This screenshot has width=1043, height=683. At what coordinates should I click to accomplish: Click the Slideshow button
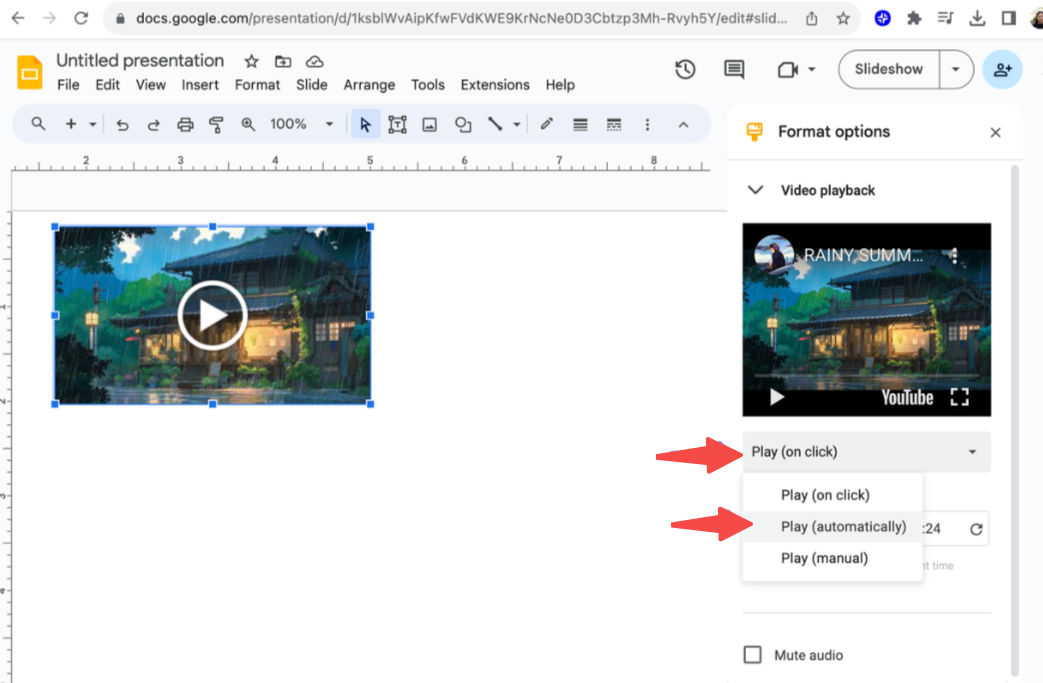(887, 69)
